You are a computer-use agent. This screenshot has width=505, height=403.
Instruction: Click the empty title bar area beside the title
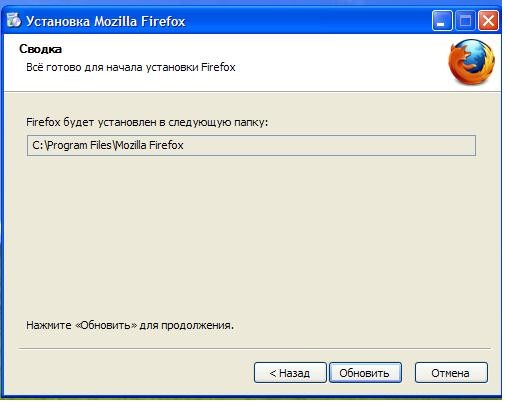tap(307, 21)
